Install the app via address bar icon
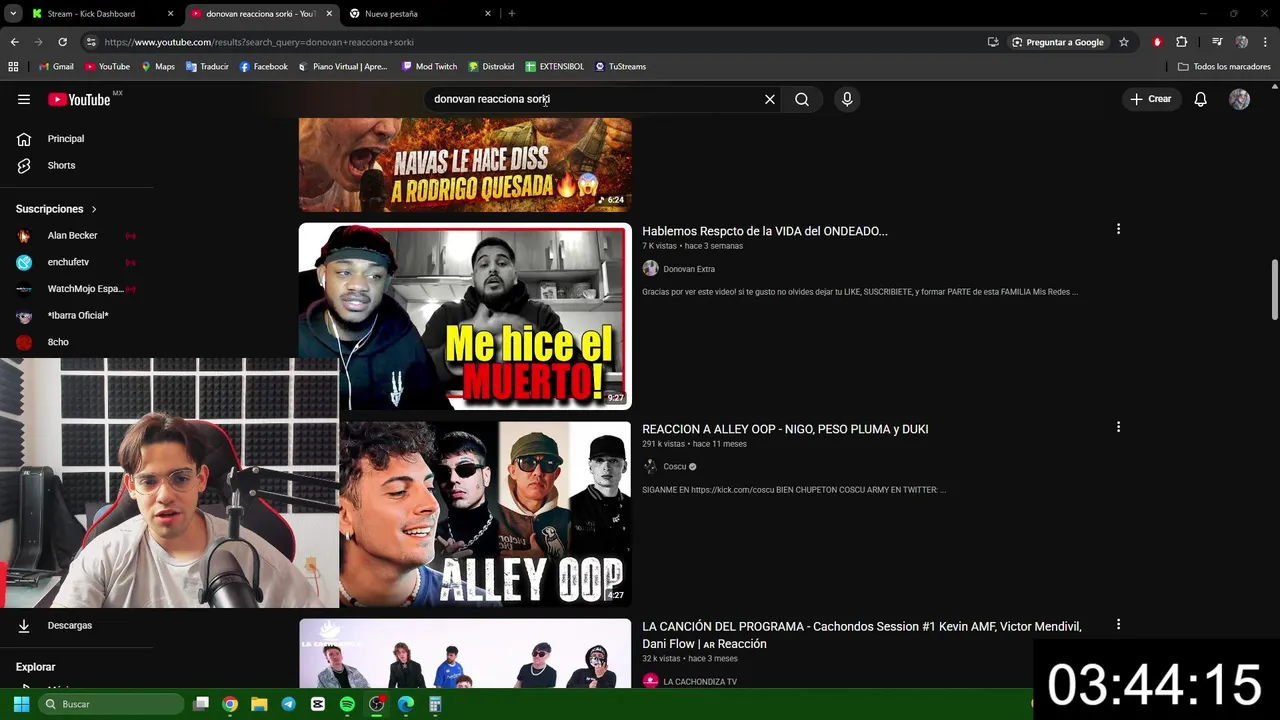 (x=993, y=42)
